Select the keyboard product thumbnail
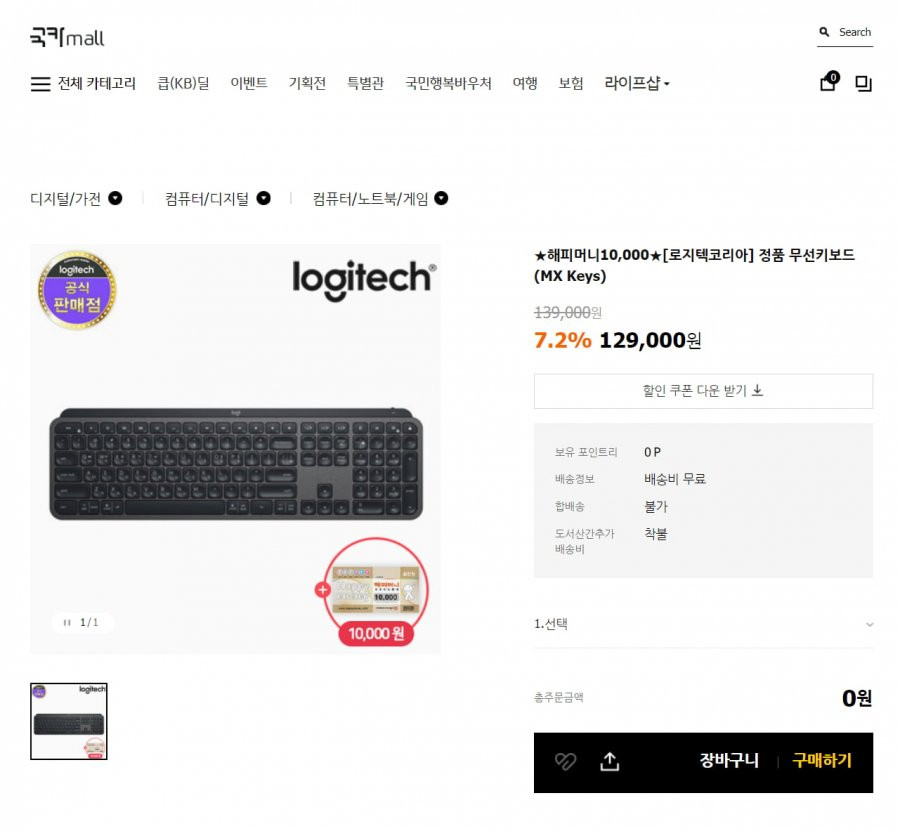Viewport: 900px width, 831px height. [69, 721]
